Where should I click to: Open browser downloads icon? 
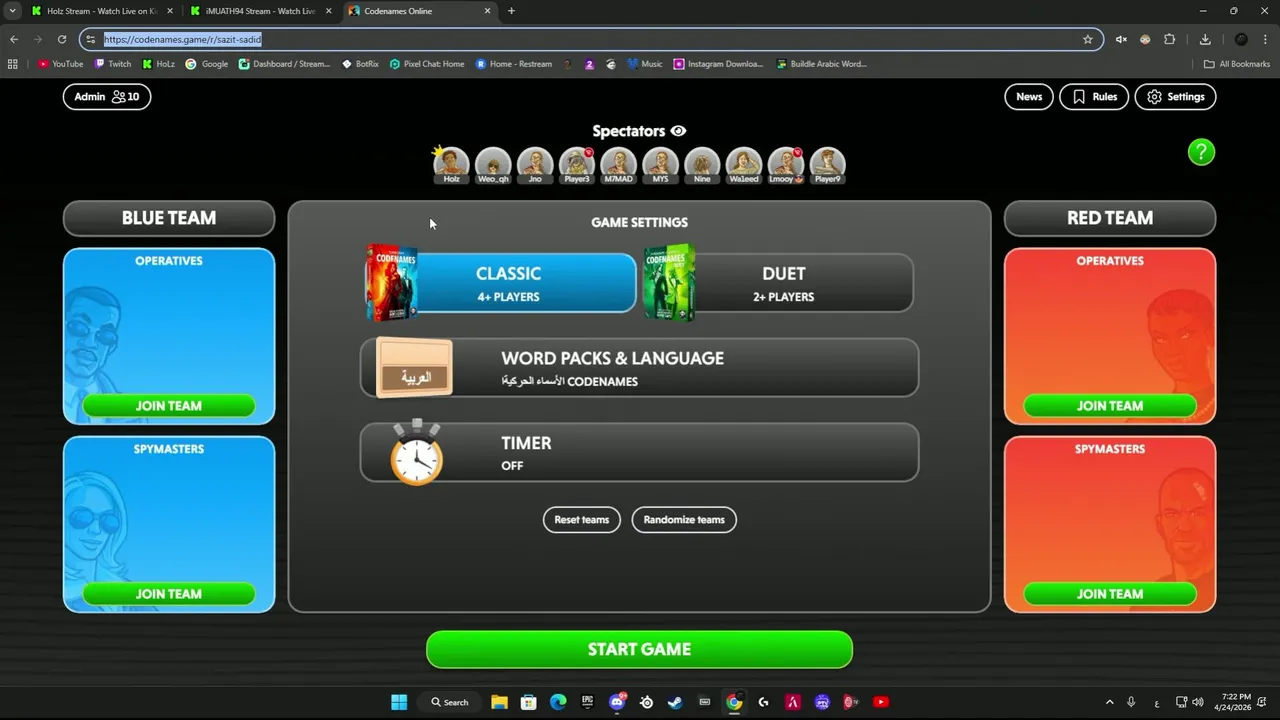(x=1205, y=39)
